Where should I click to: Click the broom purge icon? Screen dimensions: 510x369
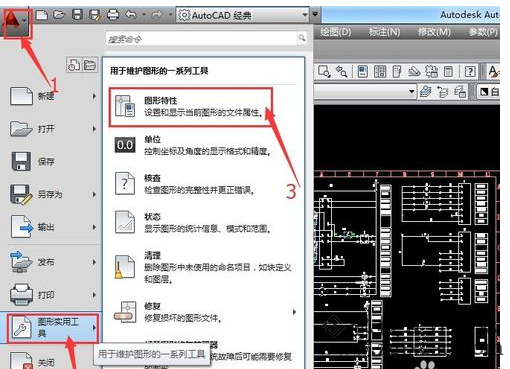click(x=125, y=267)
